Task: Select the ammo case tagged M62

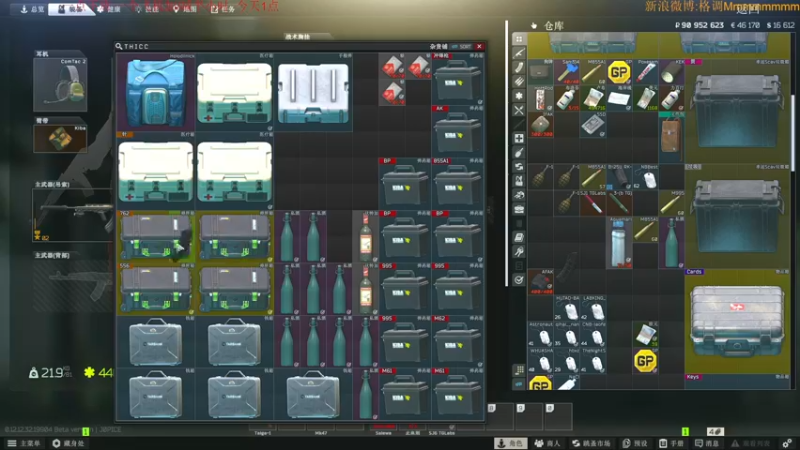Action: [458, 342]
